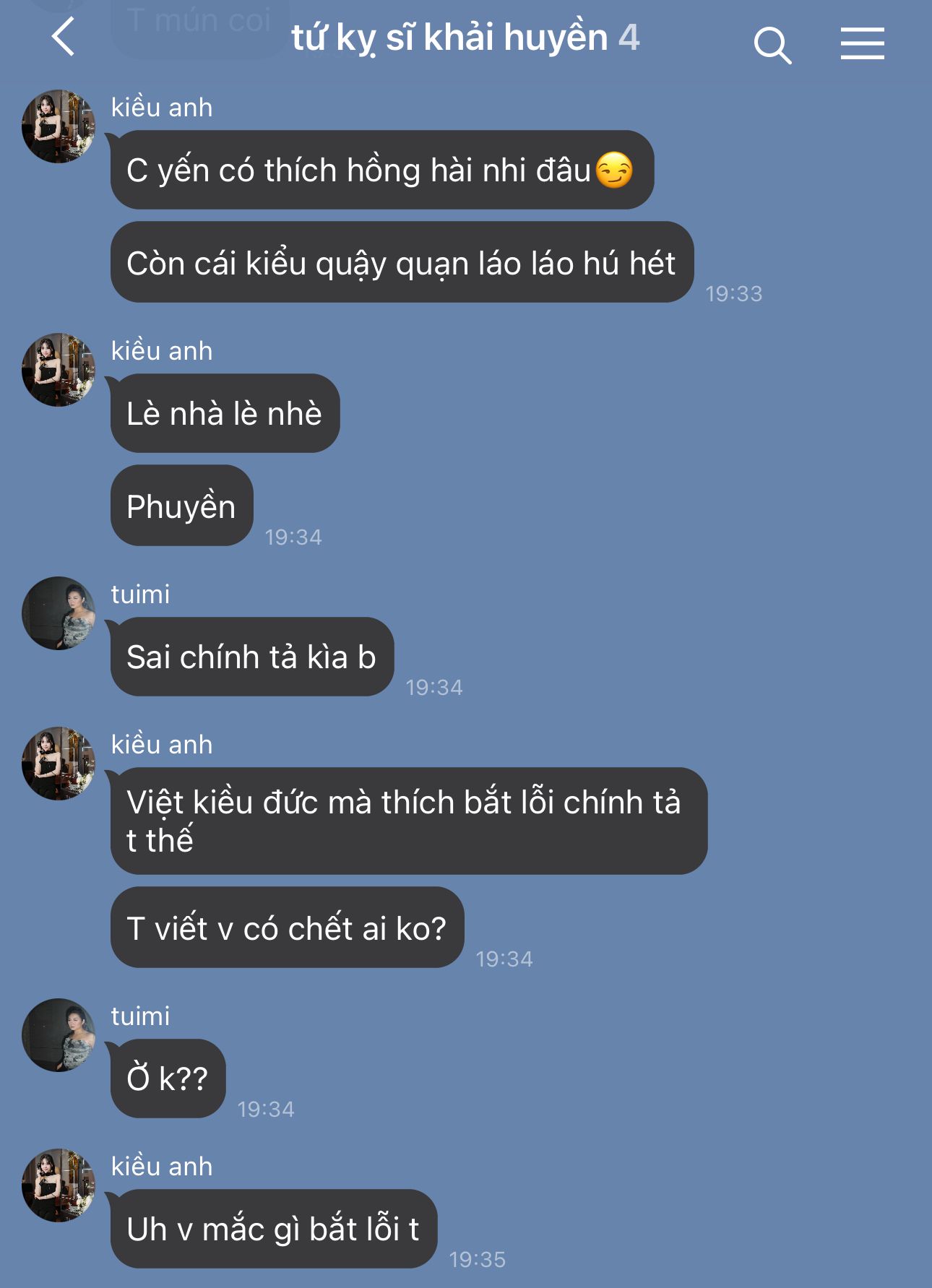
Task: Select the 'Sai chính tả kìa b' bubble
Action: point(252,657)
